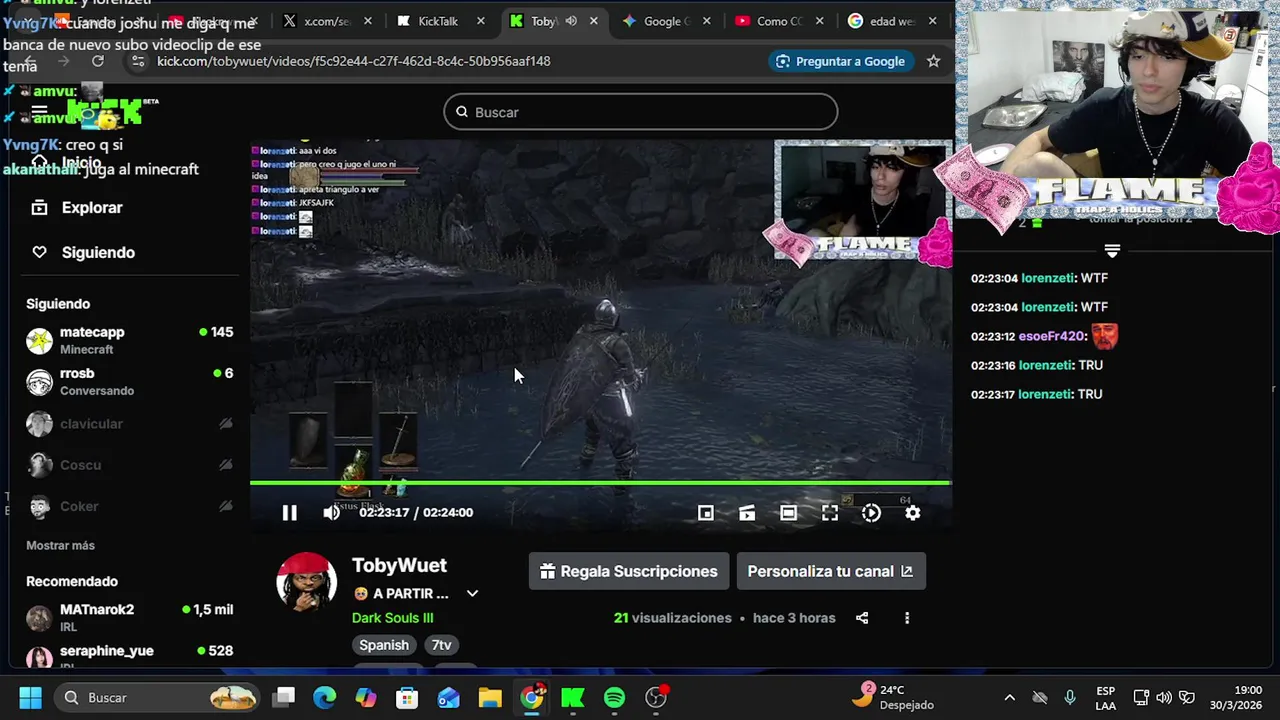Open Coker offline channel
Image resolution: width=1280 pixels, height=720 pixels.
[x=130, y=507]
